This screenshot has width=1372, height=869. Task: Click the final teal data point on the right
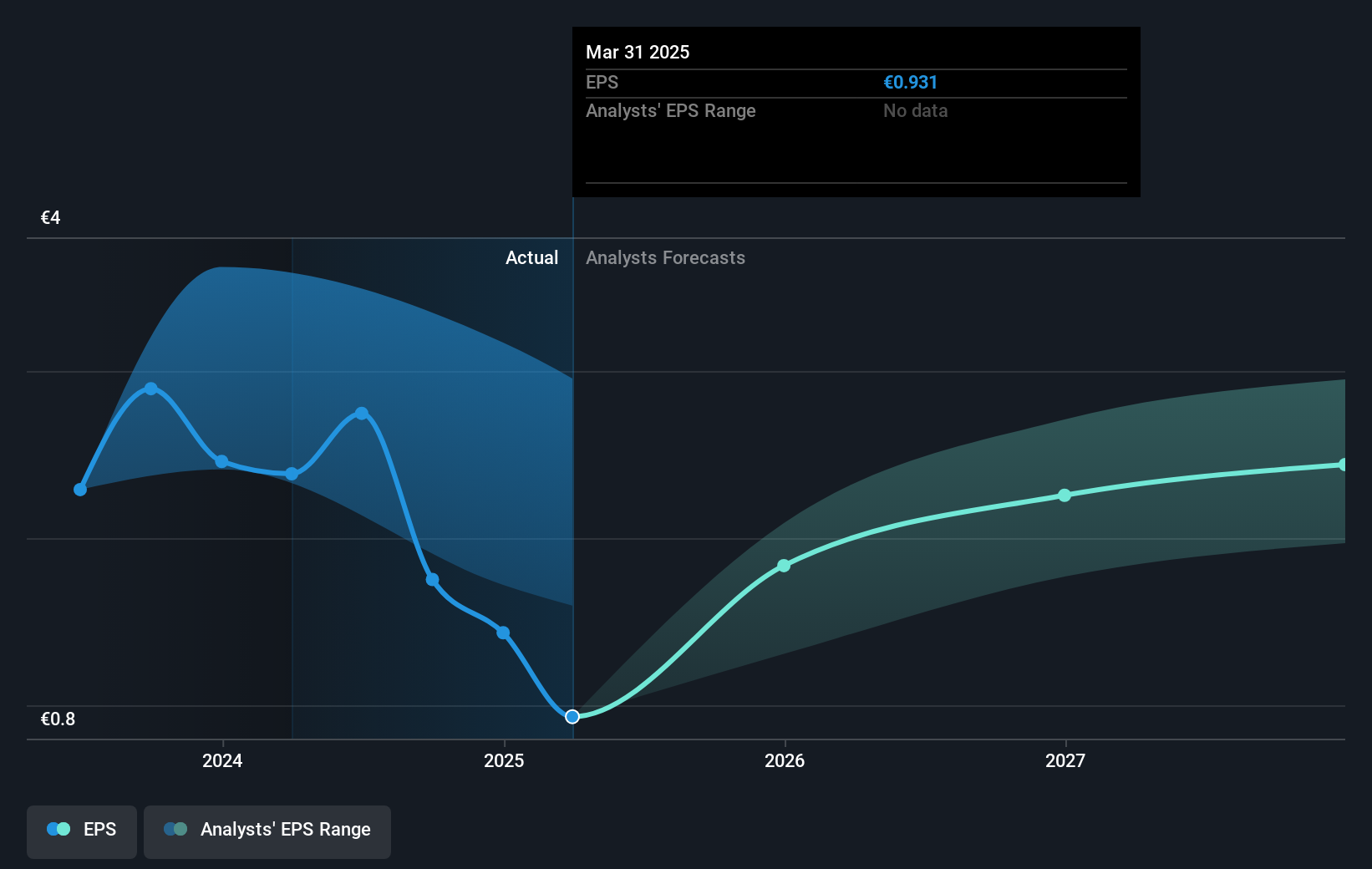click(x=1344, y=464)
